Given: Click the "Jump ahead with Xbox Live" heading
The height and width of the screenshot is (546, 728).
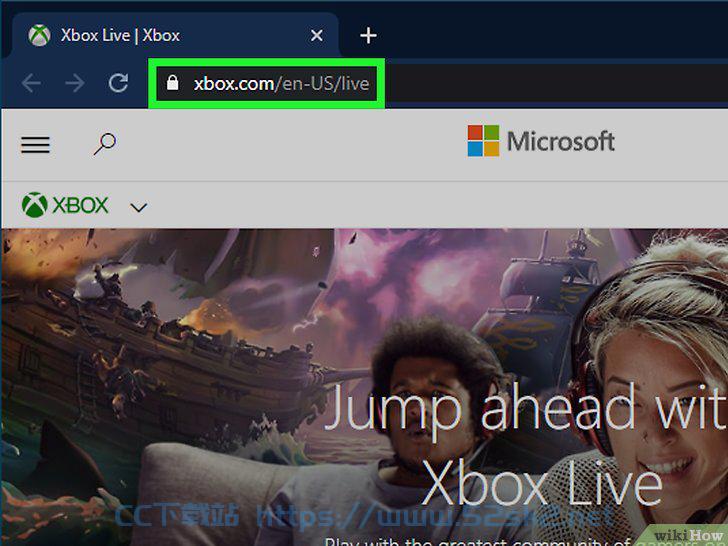Looking at the screenshot, I should pyautogui.click(x=526, y=446).
